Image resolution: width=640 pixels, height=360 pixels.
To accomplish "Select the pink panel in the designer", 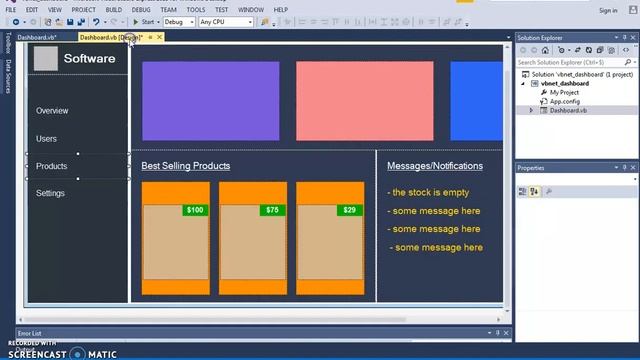I will [365, 101].
